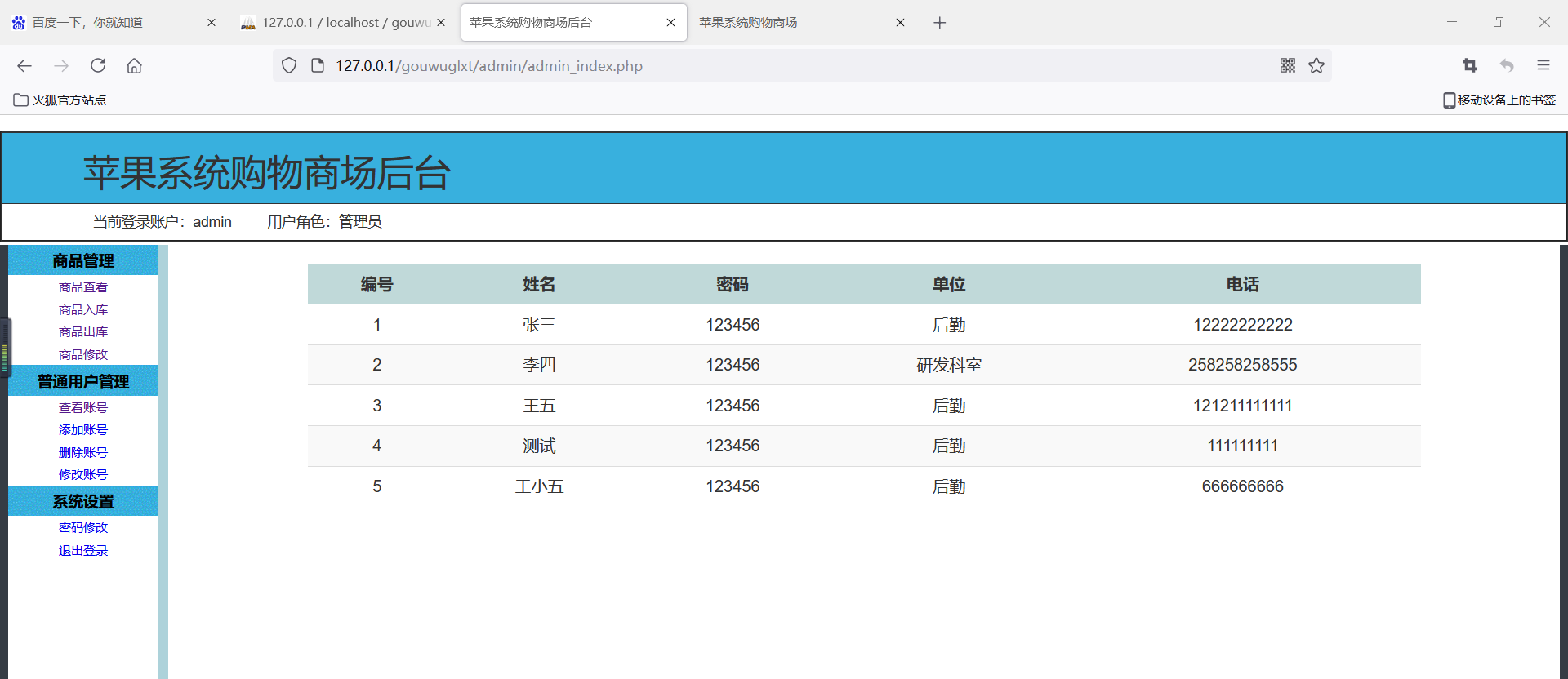Screen dimensions: 1568x679
Task: Click phone number 666666666
Action: 1243,486
